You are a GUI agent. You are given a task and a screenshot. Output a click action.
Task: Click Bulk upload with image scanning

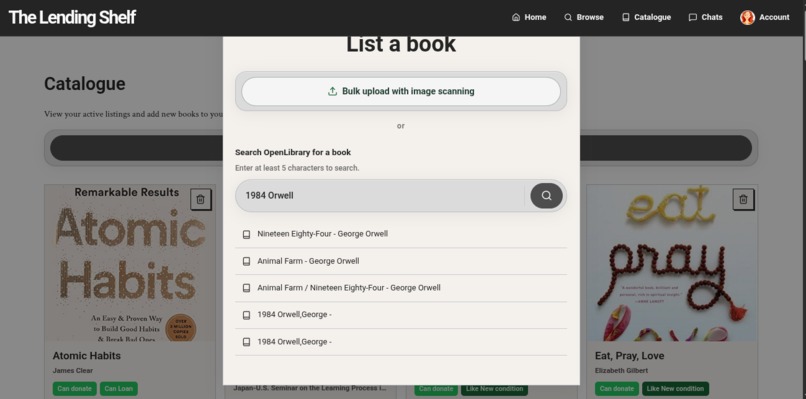[401, 92]
